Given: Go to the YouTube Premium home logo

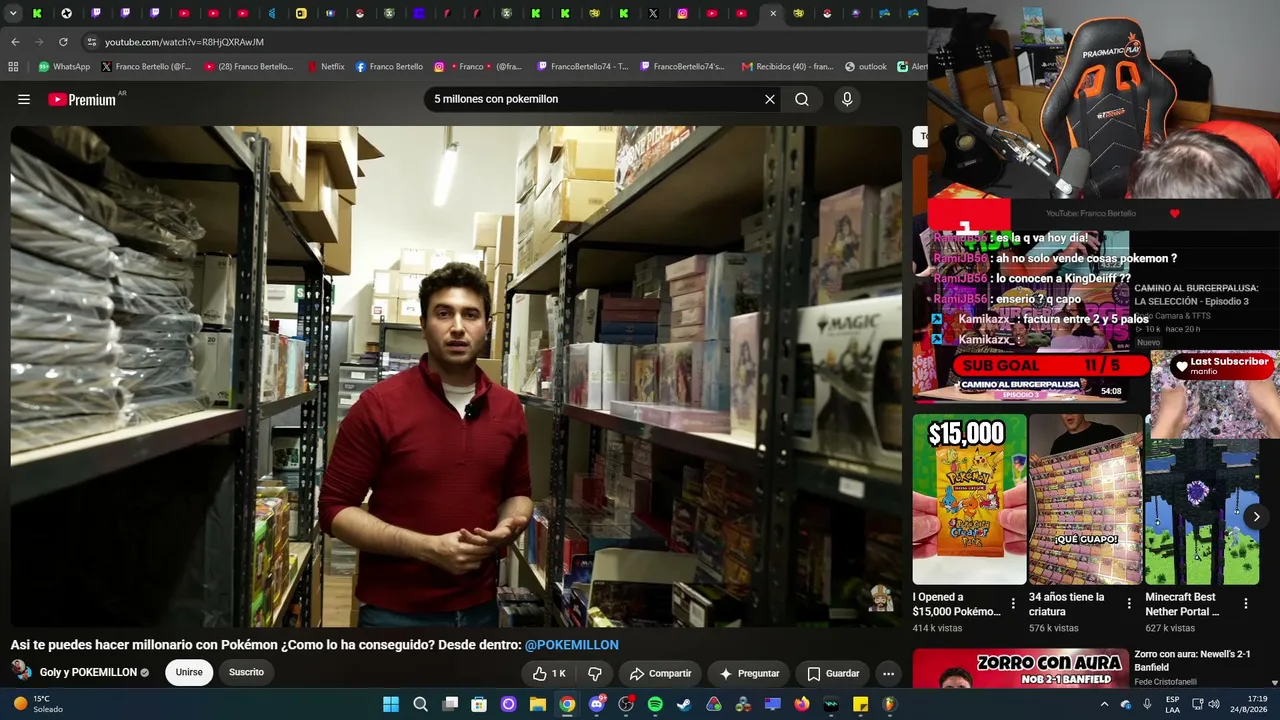Looking at the screenshot, I should (82, 99).
